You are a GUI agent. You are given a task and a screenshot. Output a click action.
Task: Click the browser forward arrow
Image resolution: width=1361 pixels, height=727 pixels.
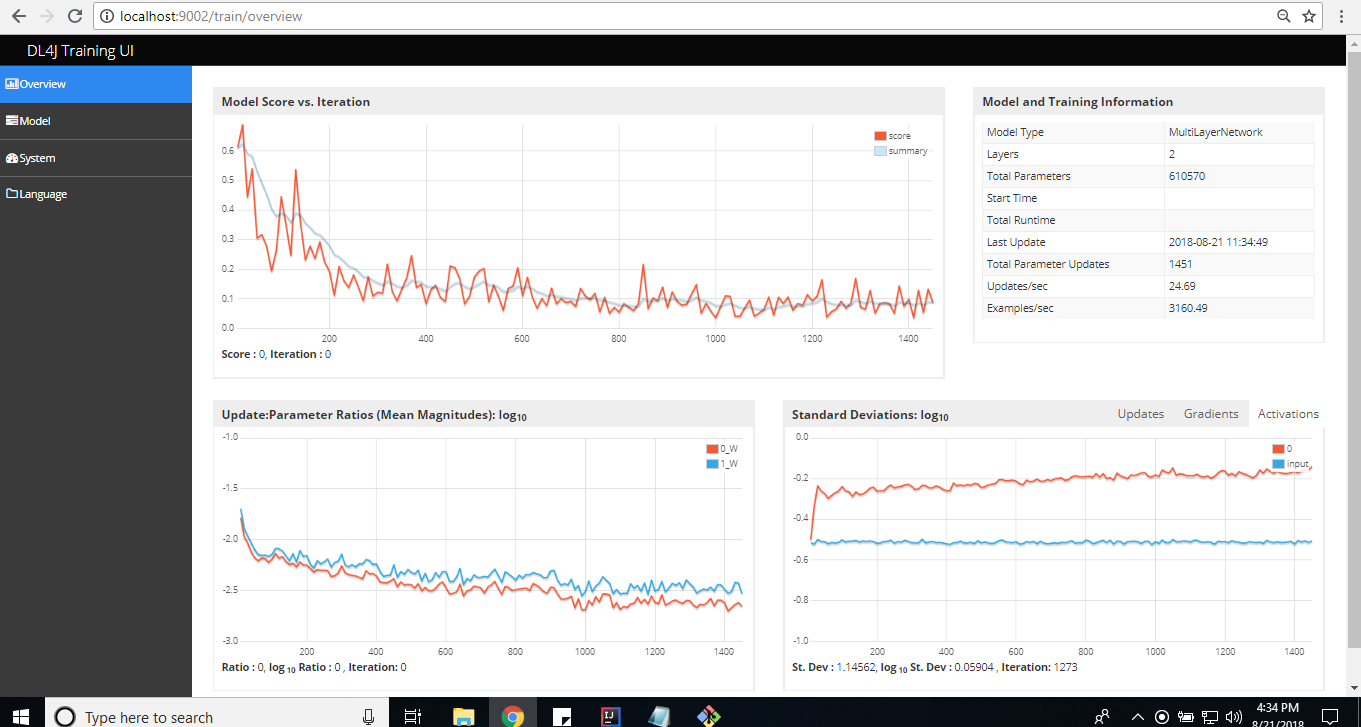coord(47,16)
